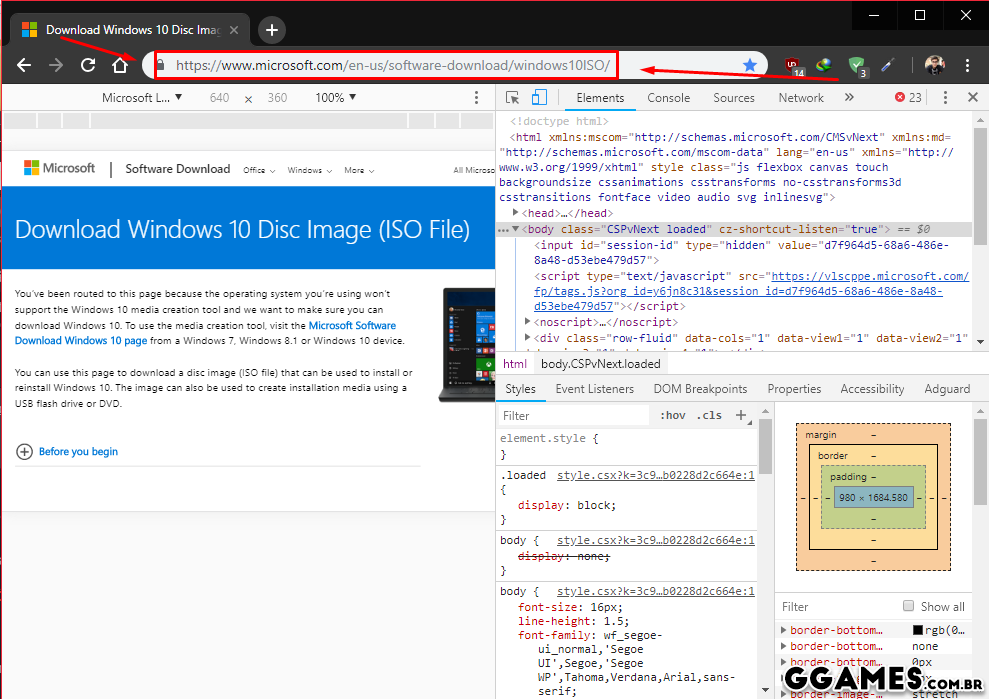The image size is (989, 699).
Task: Click the Styles Filter input field
Action: click(x=570, y=415)
